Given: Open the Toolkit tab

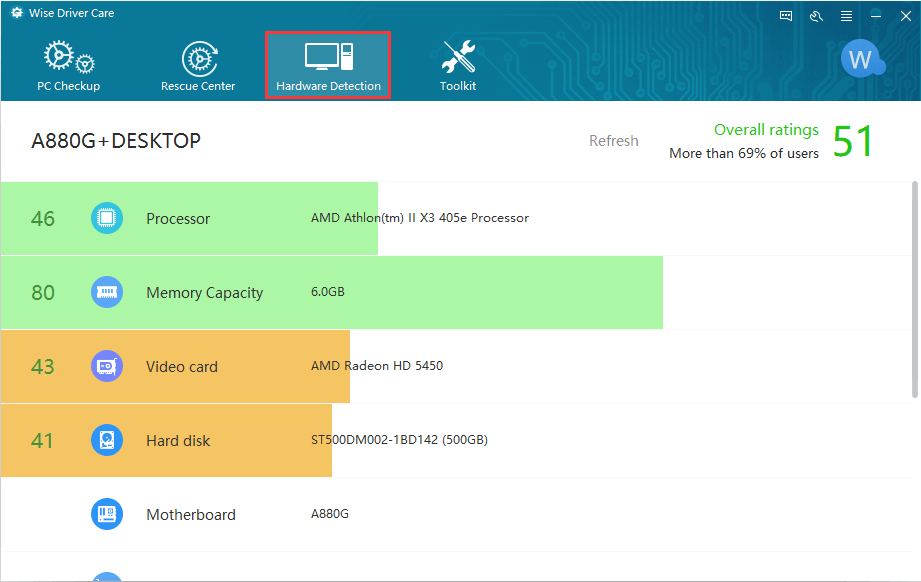Looking at the screenshot, I should tap(458, 66).
